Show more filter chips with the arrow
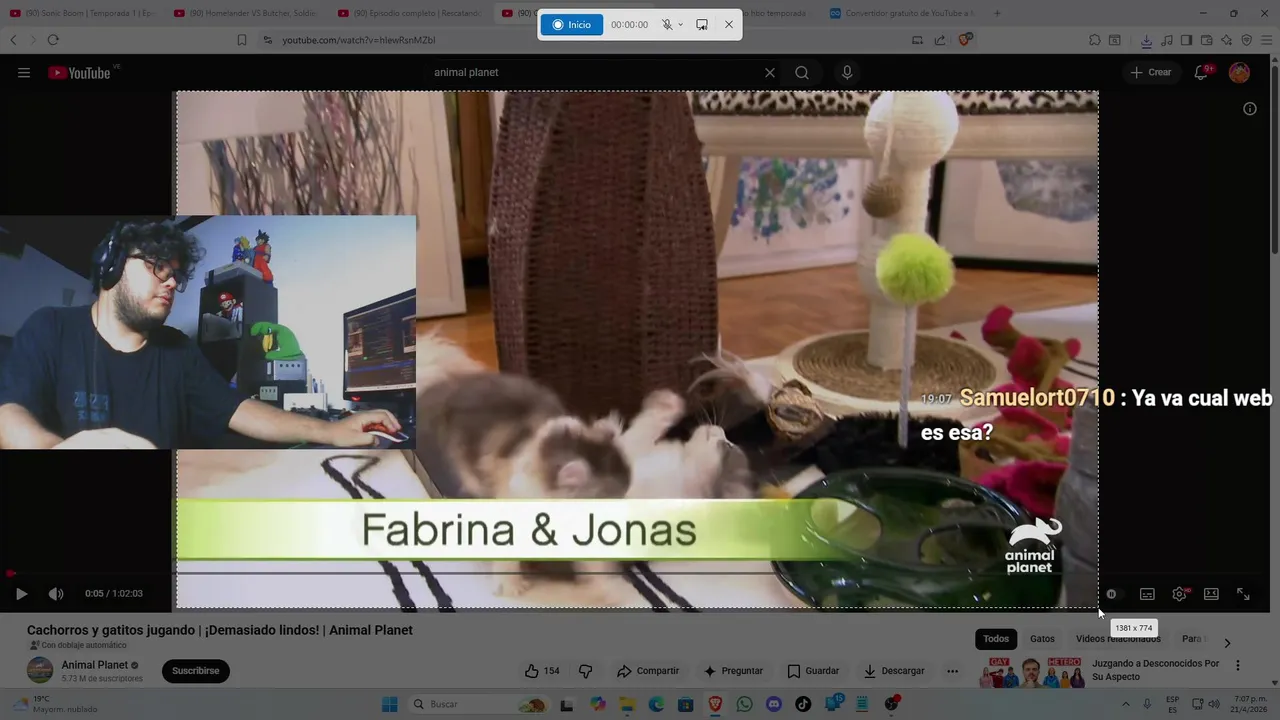This screenshot has height=720, width=1280. click(1227, 643)
